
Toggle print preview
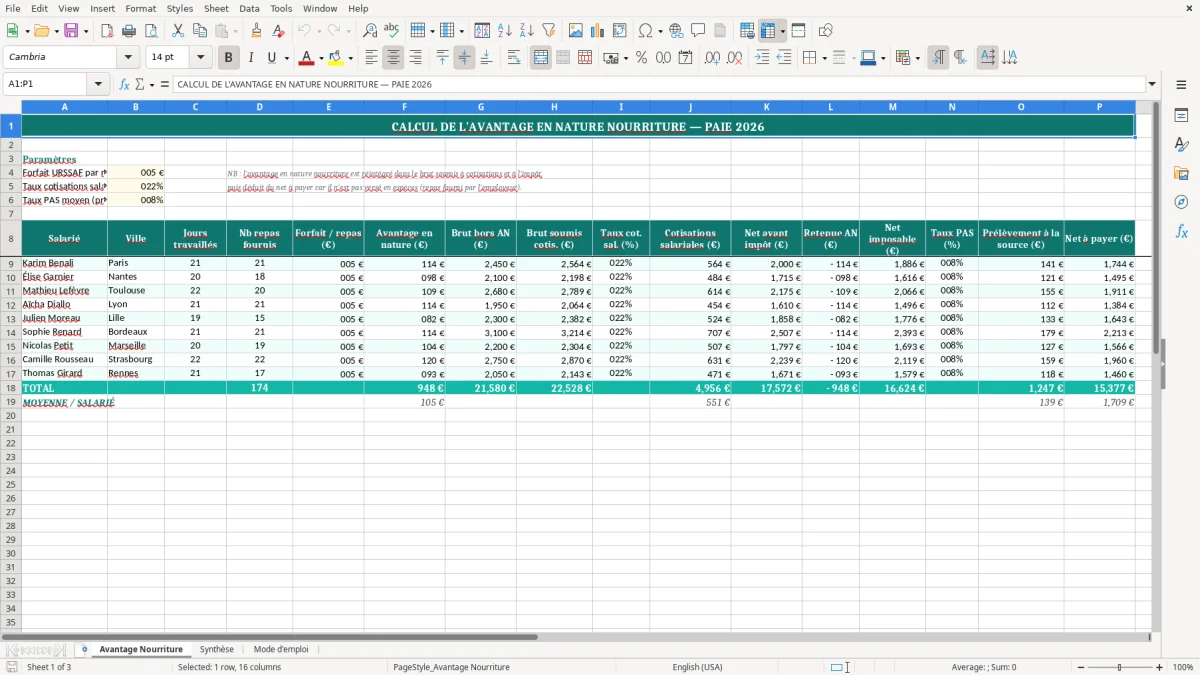point(151,31)
